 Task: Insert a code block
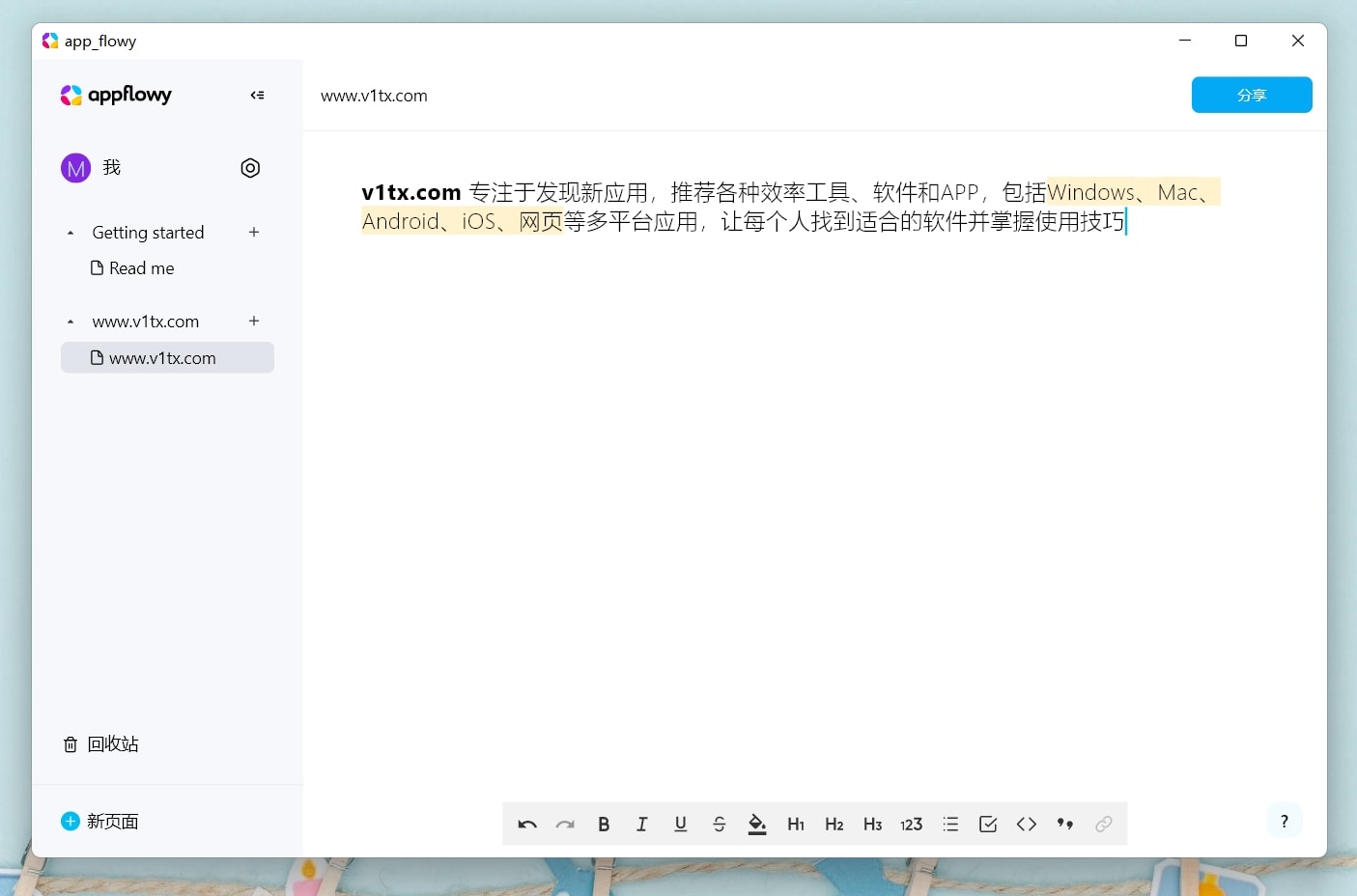point(1027,824)
